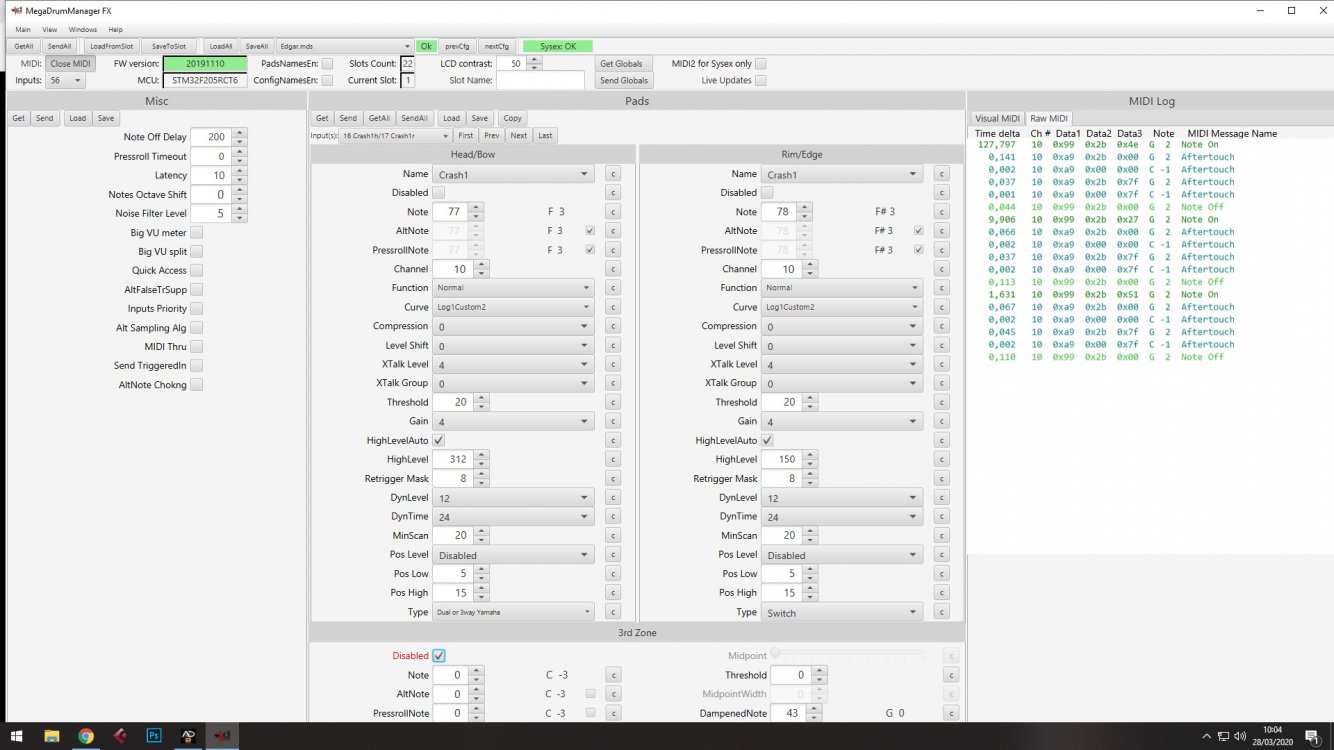
Task: Enable MIDI Thru in Misc panel
Action: 196,346
